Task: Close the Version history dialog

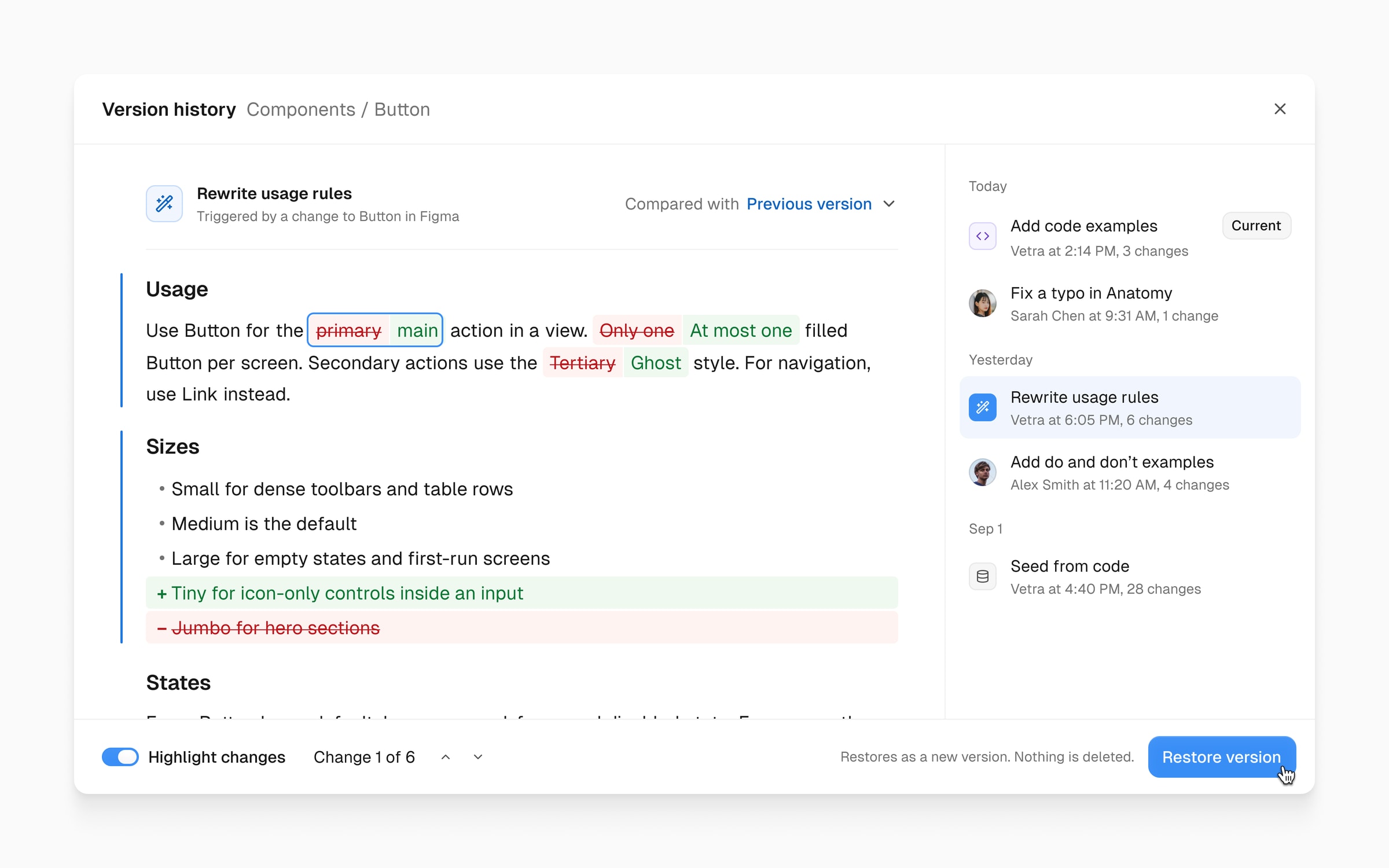Action: pos(1280,109)
